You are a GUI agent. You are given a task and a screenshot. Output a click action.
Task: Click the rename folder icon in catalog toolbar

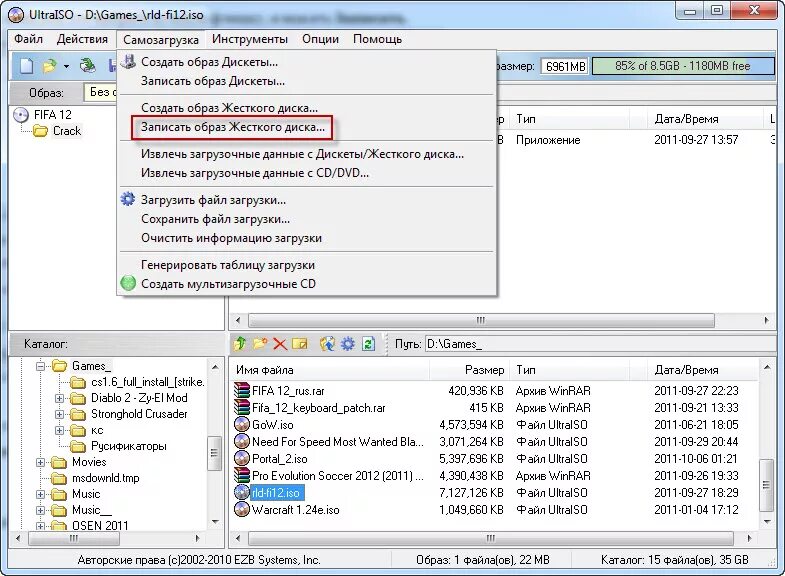[300, 344]
